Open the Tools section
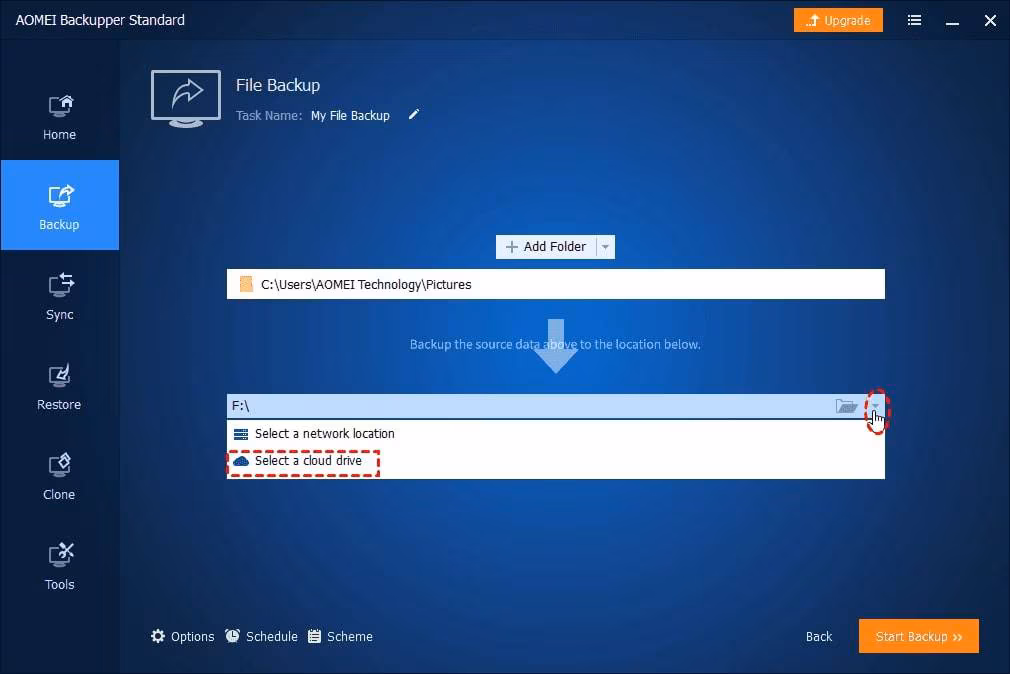The image size is (1010, 674). (x=59, y=566)
